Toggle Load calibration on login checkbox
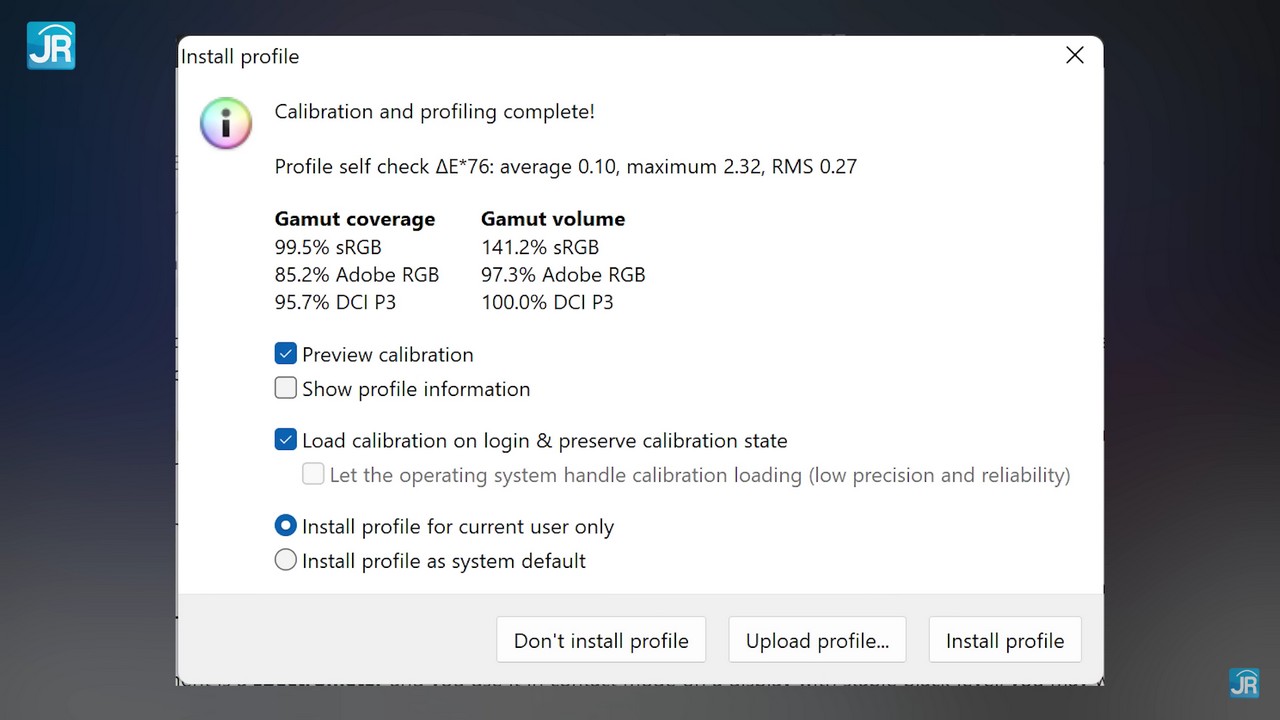Image resolution: width=1280 pixels, height=720 pixels. [286, 440]
